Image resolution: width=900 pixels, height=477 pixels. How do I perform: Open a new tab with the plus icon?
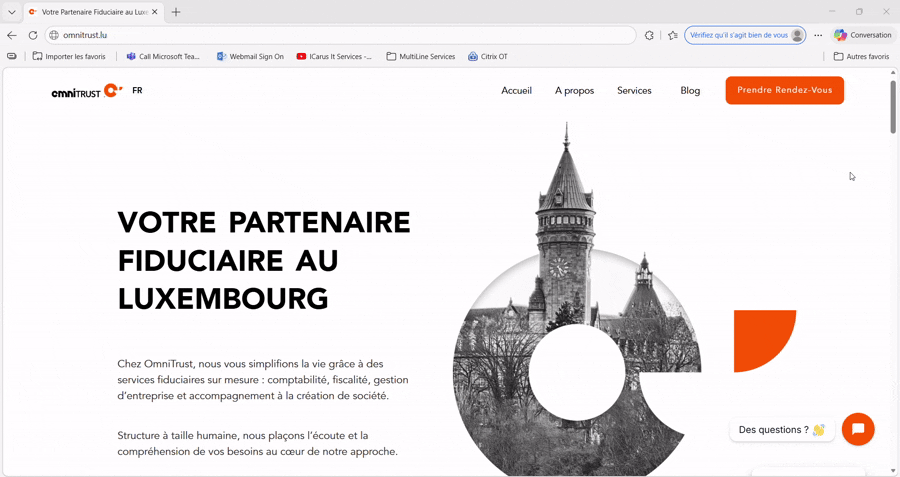176,12
